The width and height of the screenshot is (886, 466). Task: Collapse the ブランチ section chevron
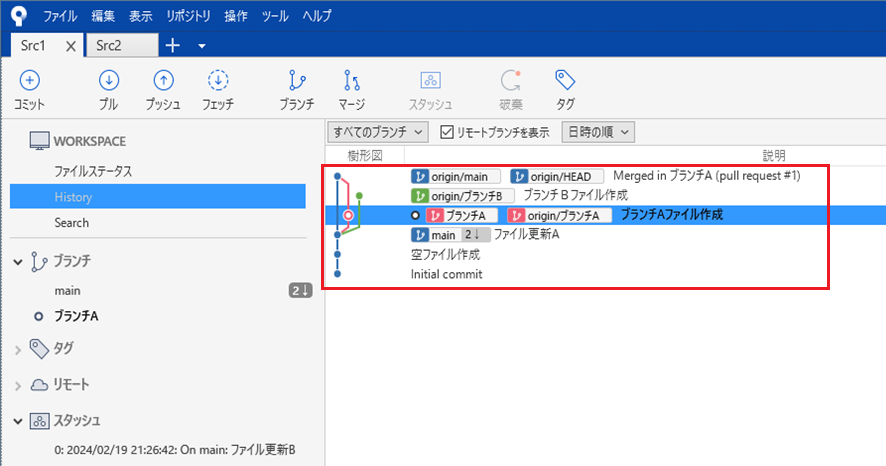tap(18, 262)
